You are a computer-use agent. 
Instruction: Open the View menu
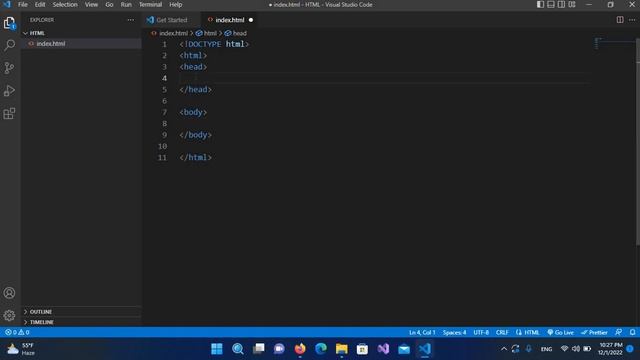point(91,4)
